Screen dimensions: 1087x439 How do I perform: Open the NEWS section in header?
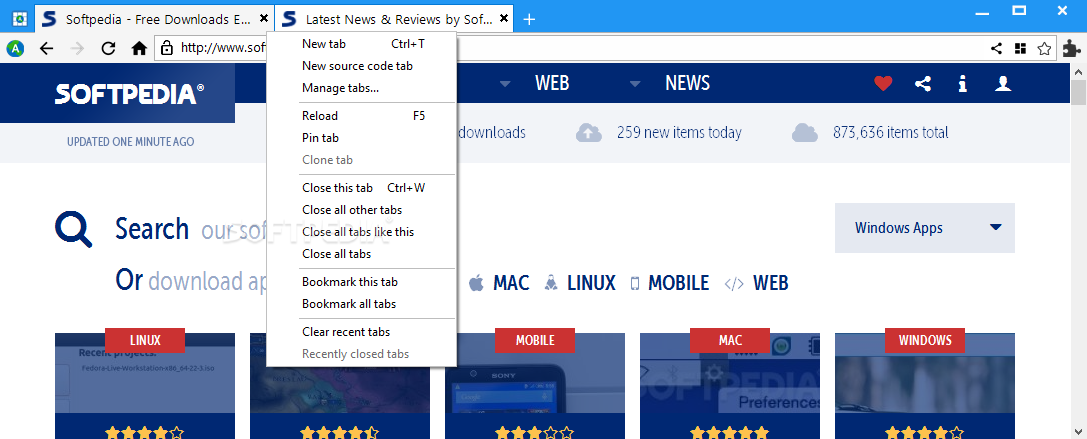(x=688, y=83)
